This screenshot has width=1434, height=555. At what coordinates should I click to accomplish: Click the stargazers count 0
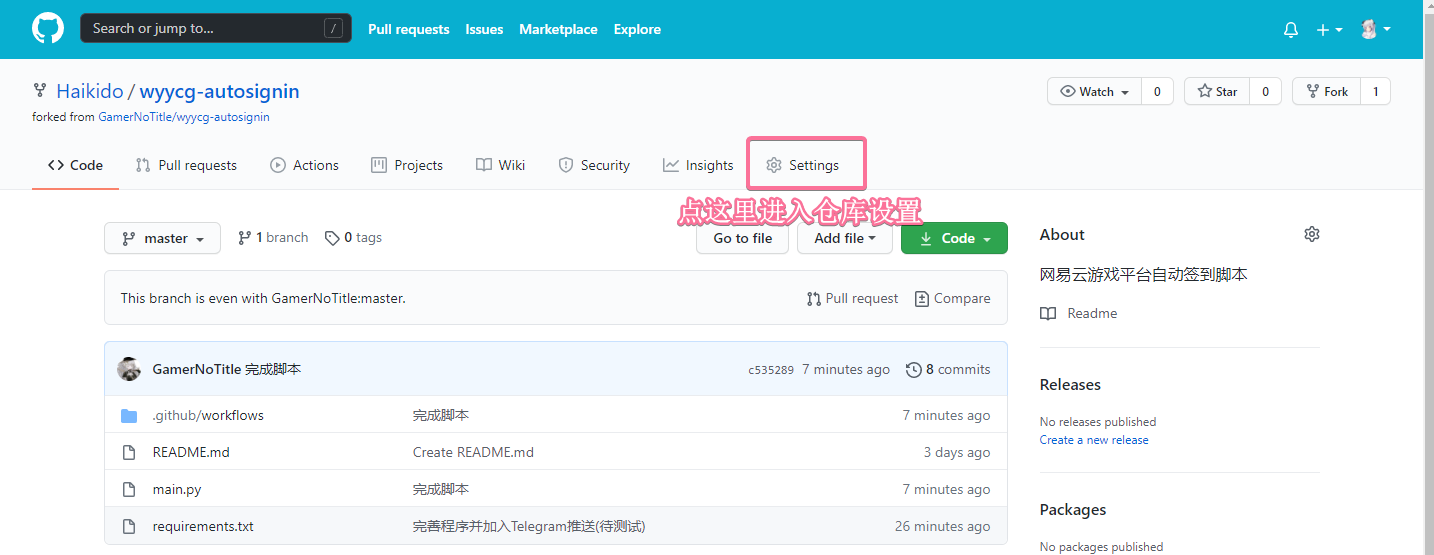[x=1265, y=91]
